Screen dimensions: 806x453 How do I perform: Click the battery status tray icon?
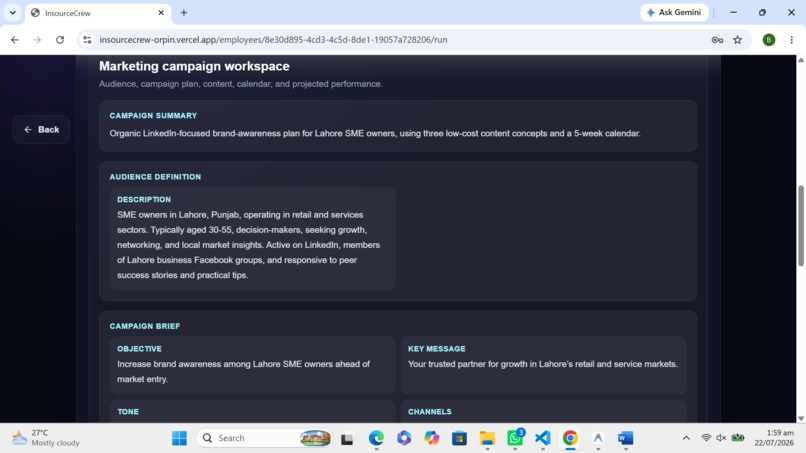738,438
